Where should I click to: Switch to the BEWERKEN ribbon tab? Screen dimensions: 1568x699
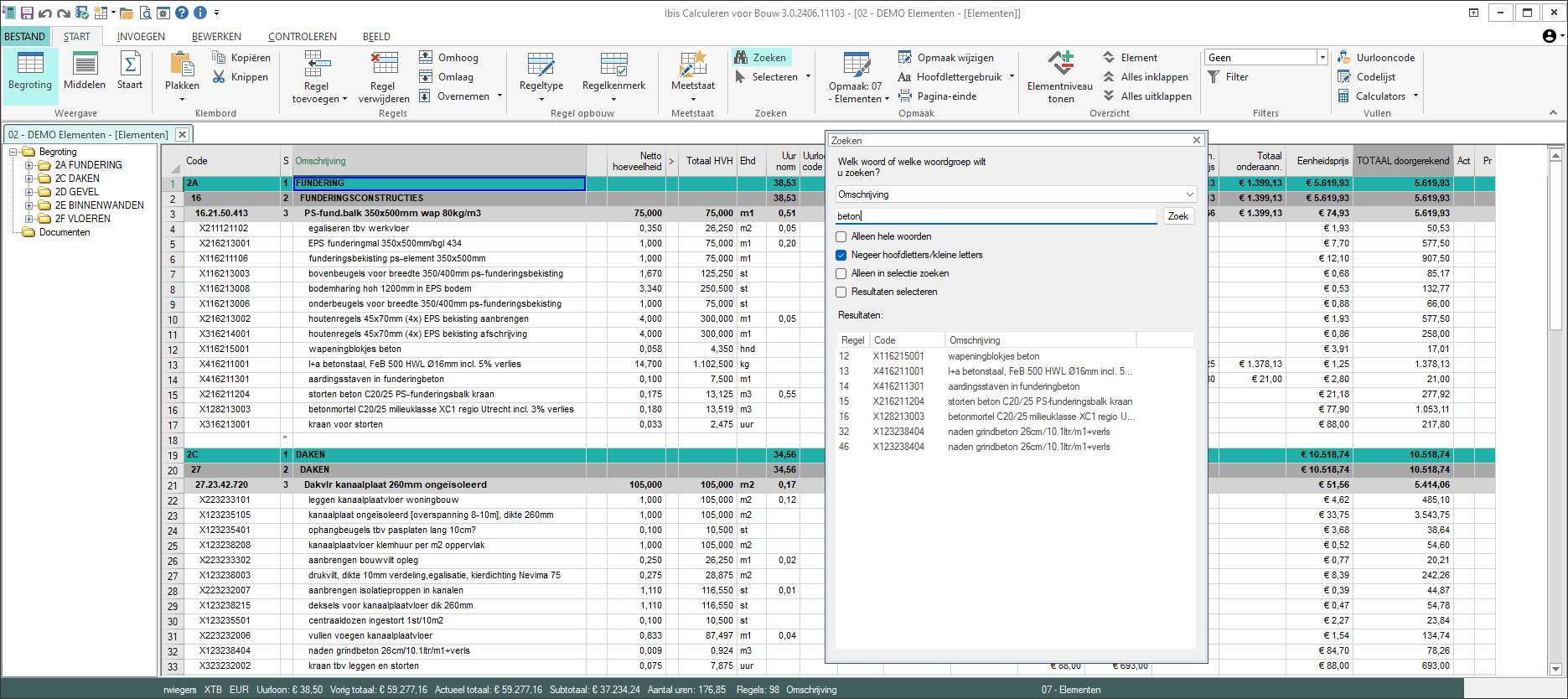(x=216, y=36)
